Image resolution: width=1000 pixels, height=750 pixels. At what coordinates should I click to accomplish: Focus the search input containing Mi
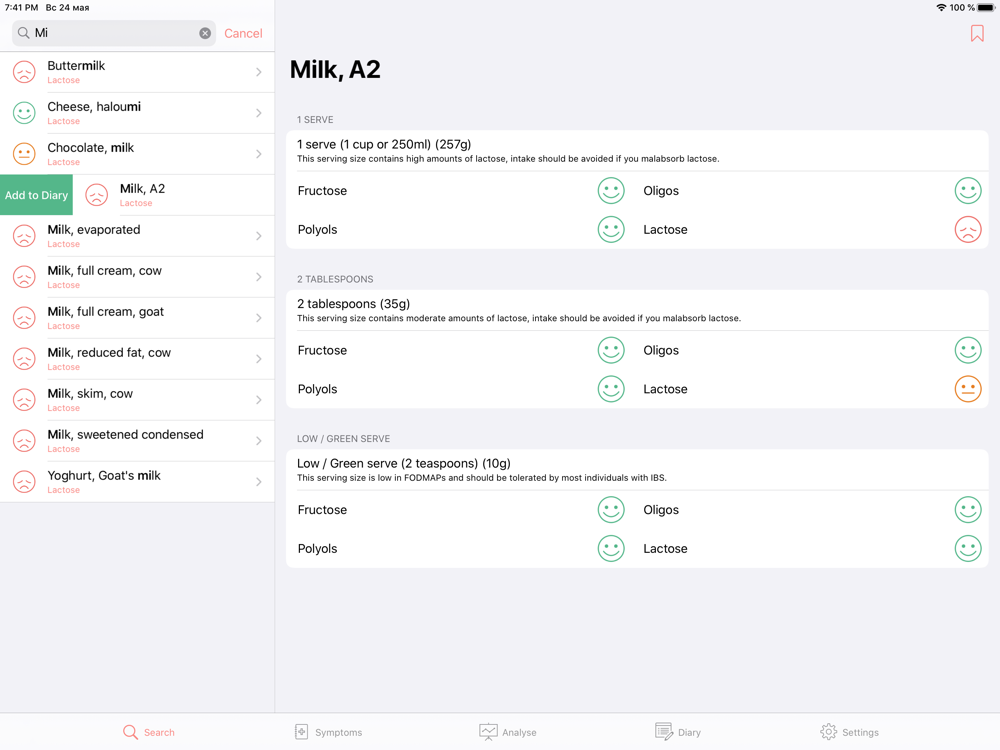pyautogui.click(x=114, y=33)
